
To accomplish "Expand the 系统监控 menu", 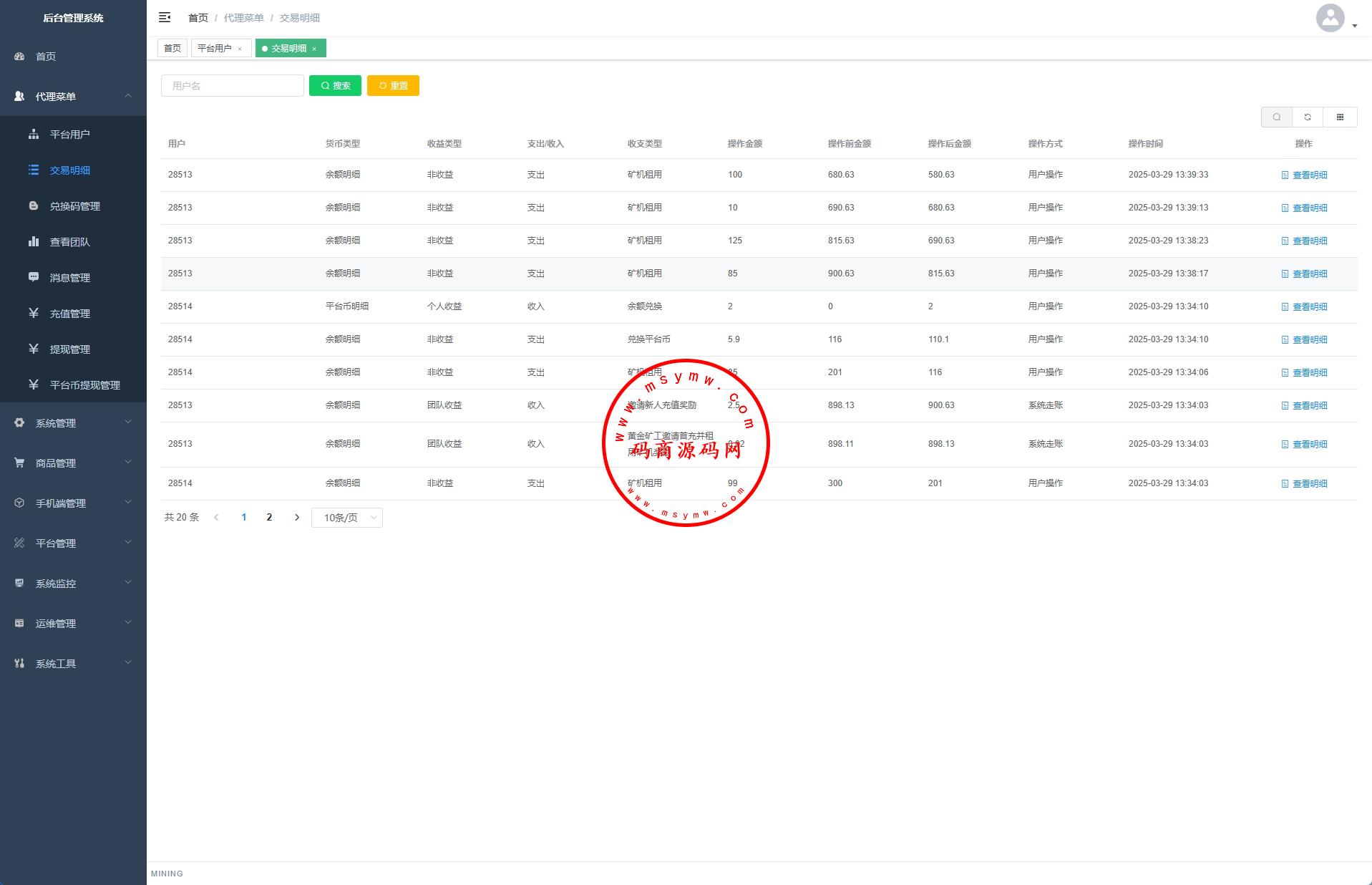I will click(x=73, y=584).
